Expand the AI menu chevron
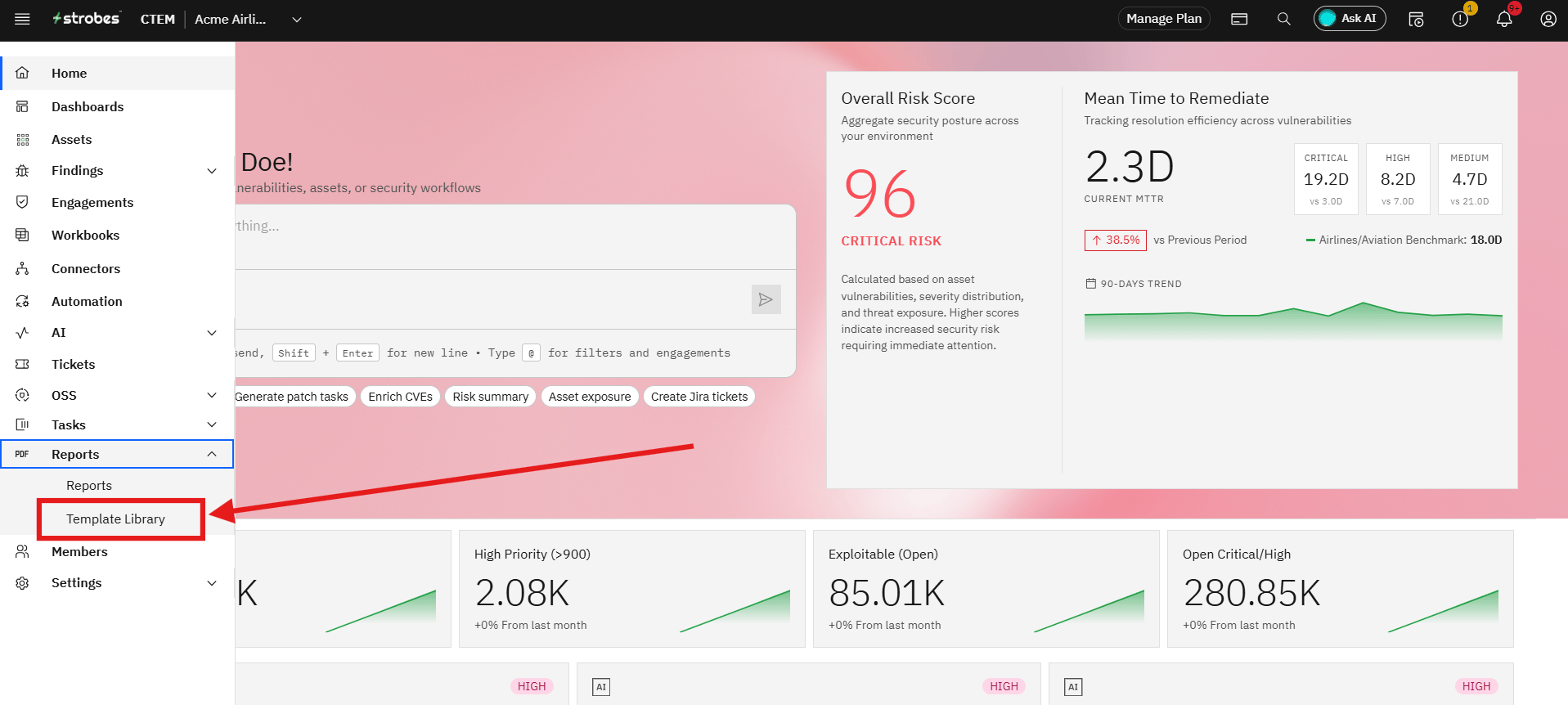 coord(212,333)
